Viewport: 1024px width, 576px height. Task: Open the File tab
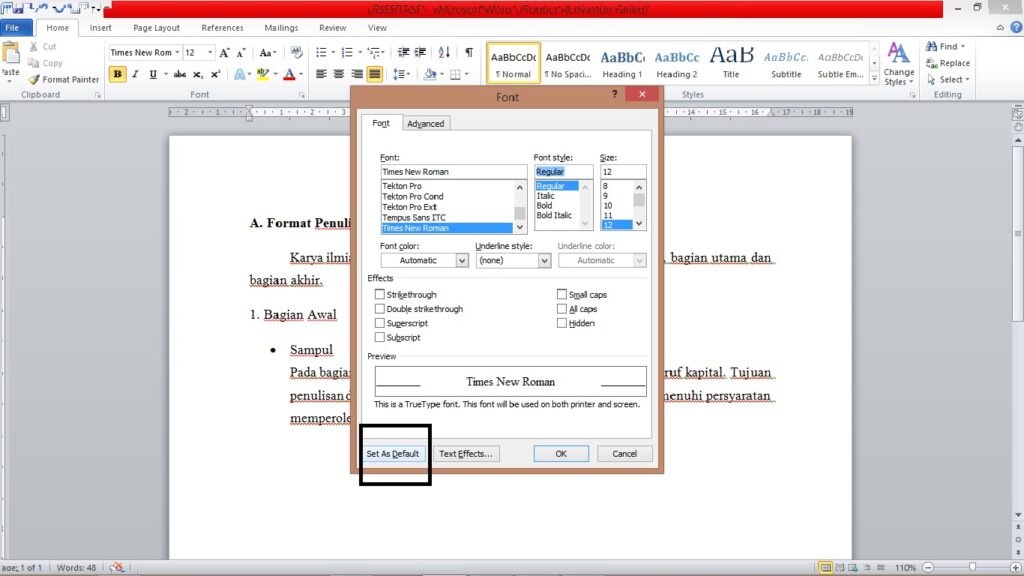pos(12,28)
